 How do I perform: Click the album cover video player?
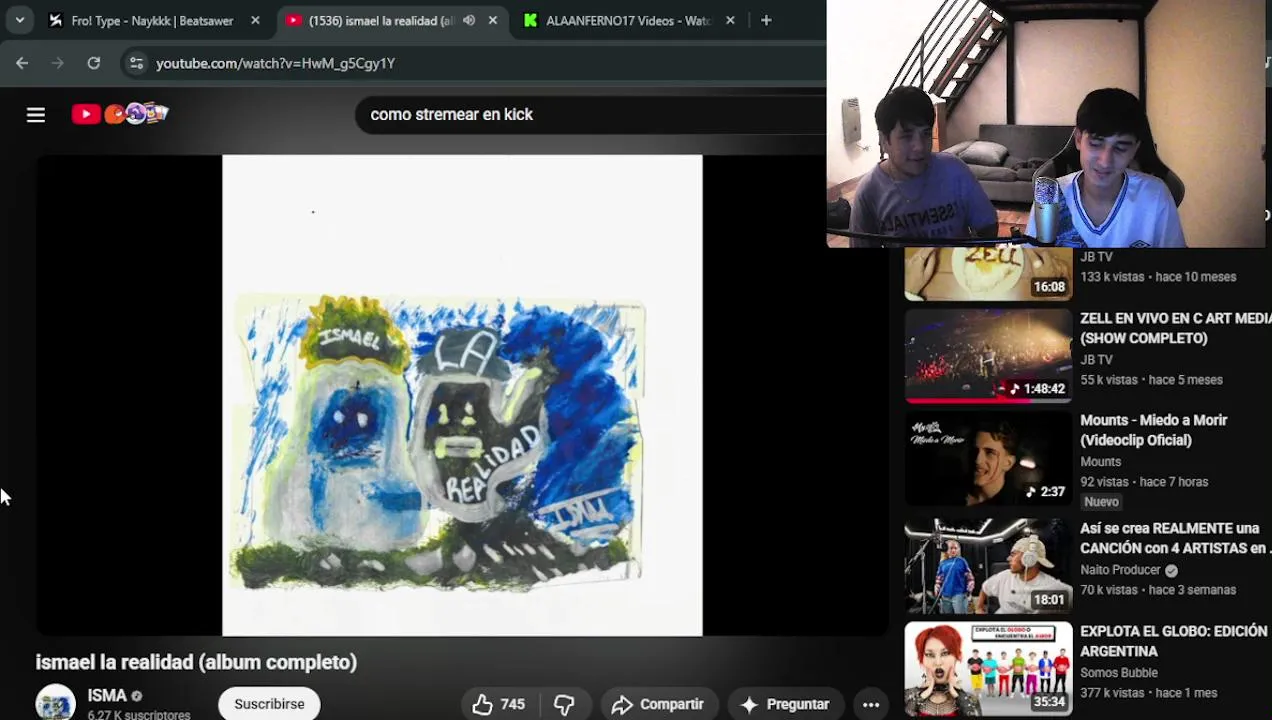click(462, 395)
